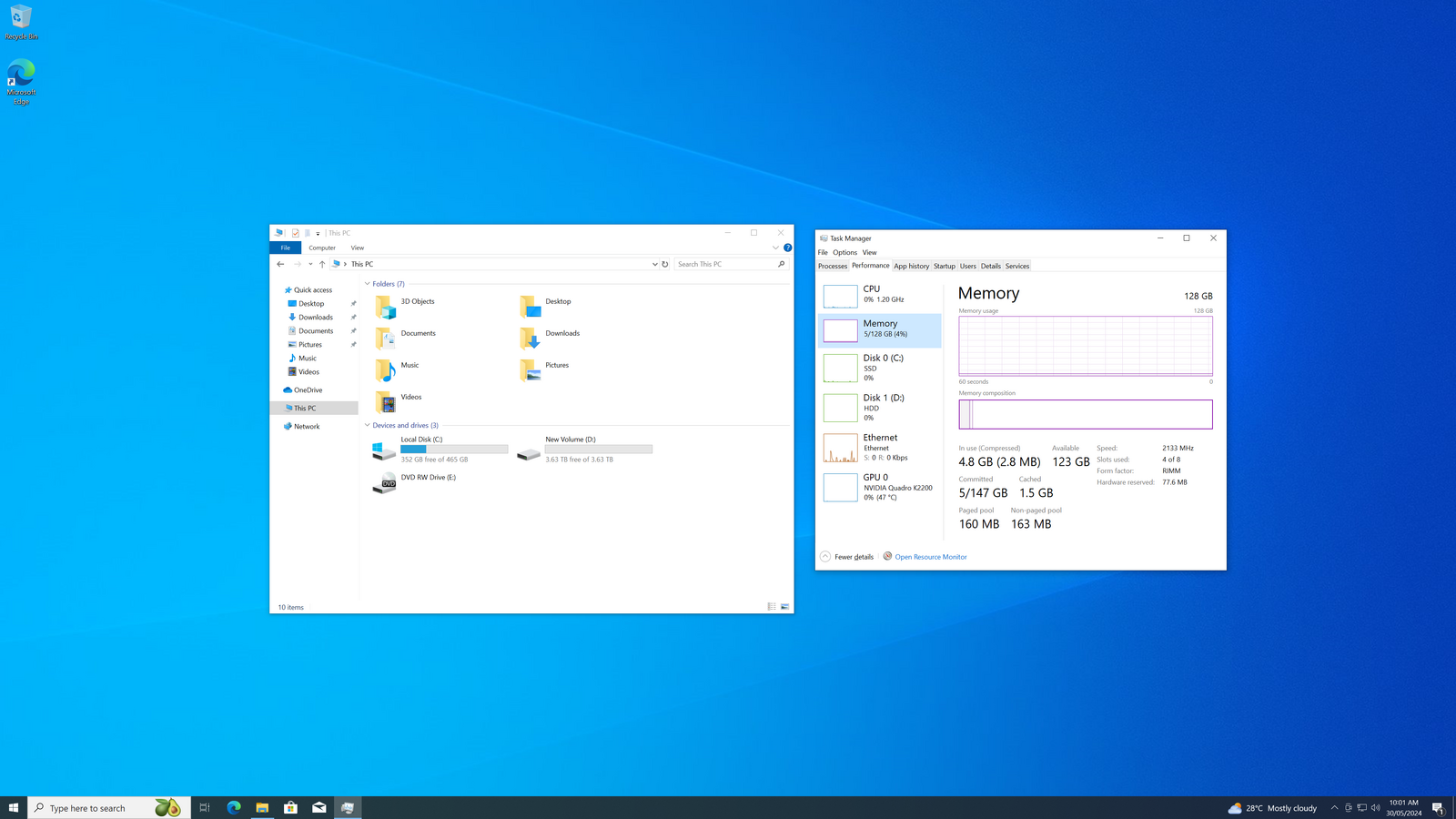This screenshot has width=1456, height=819.
Task: Select OneDrive in the navigation pane
Action: click(308, 390)
